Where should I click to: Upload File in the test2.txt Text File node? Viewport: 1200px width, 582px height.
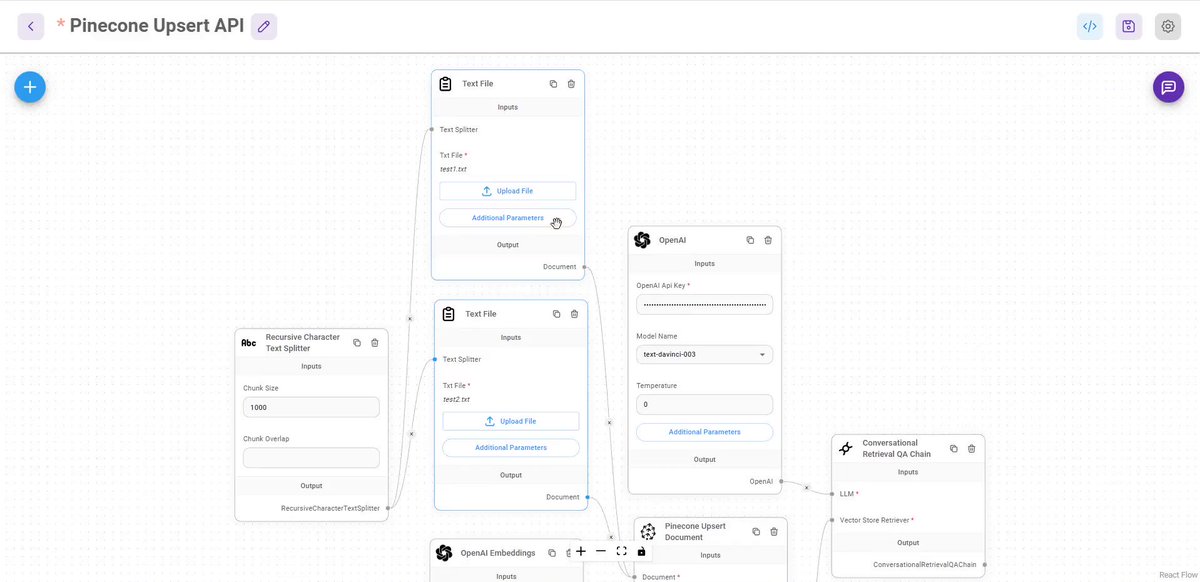coord(511,421)
